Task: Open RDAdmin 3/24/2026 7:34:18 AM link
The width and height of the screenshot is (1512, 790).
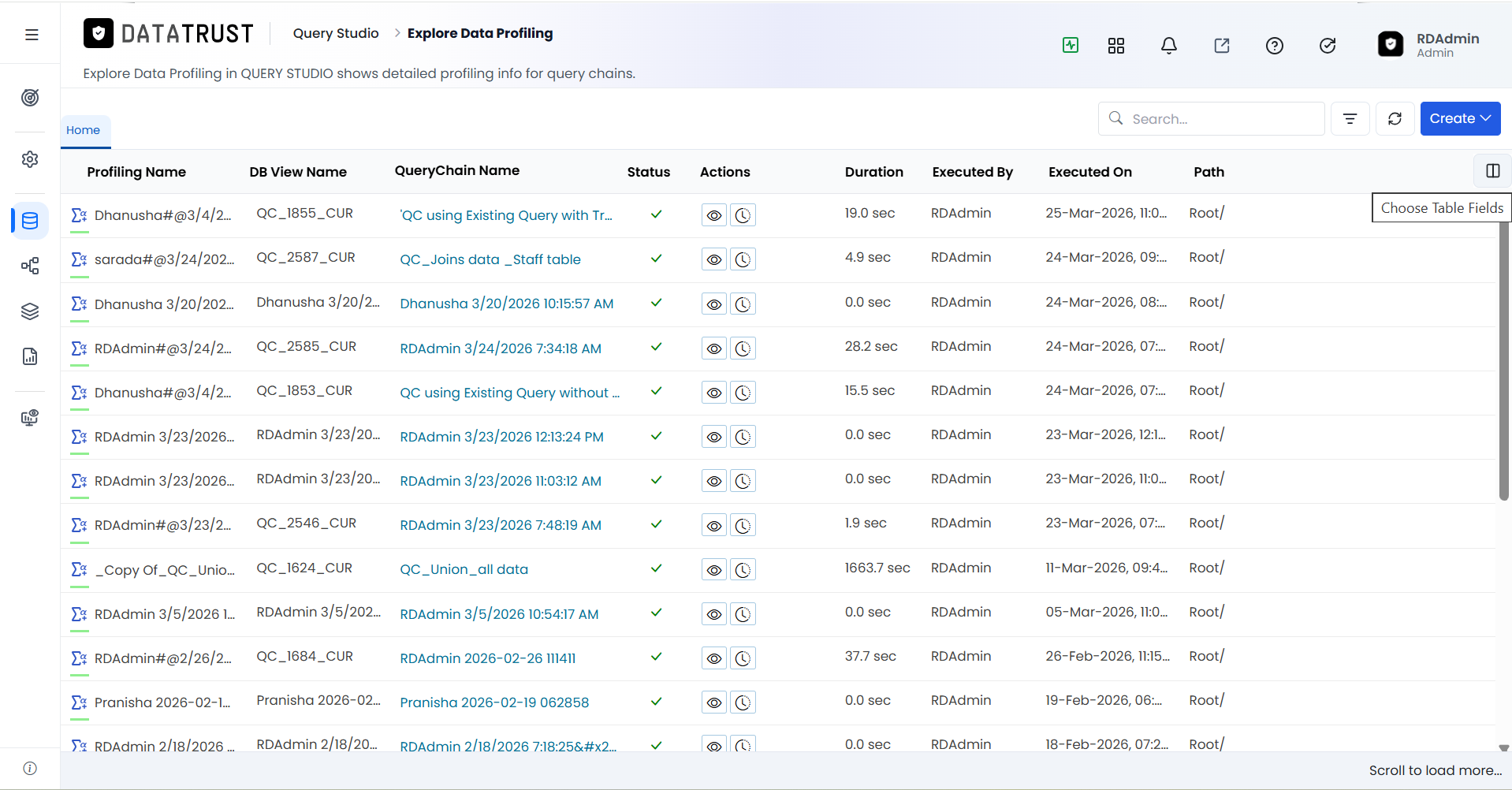Action: 501,348
